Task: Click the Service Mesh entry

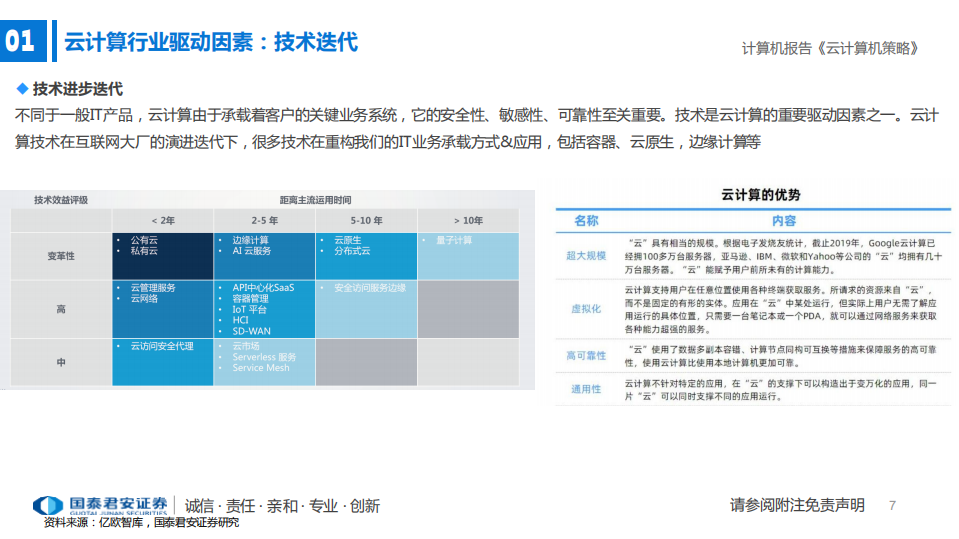Action: click(x=261, y=368)
